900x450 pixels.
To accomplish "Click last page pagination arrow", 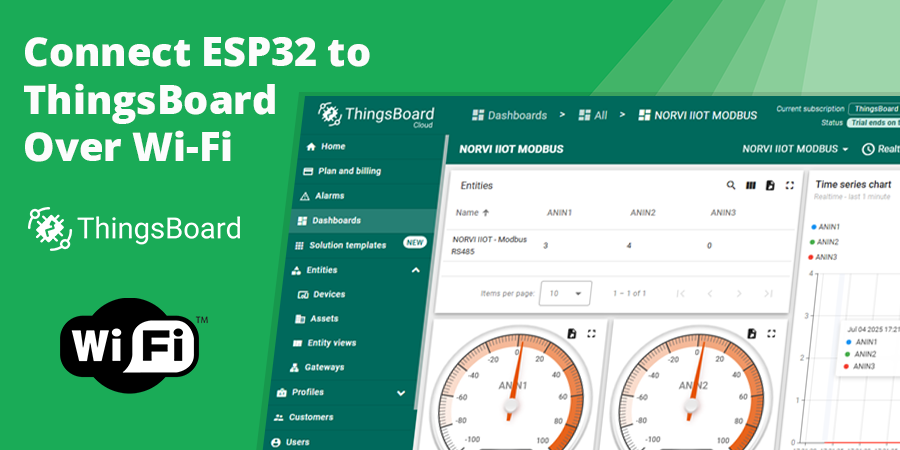I will (x=768, y=294).
